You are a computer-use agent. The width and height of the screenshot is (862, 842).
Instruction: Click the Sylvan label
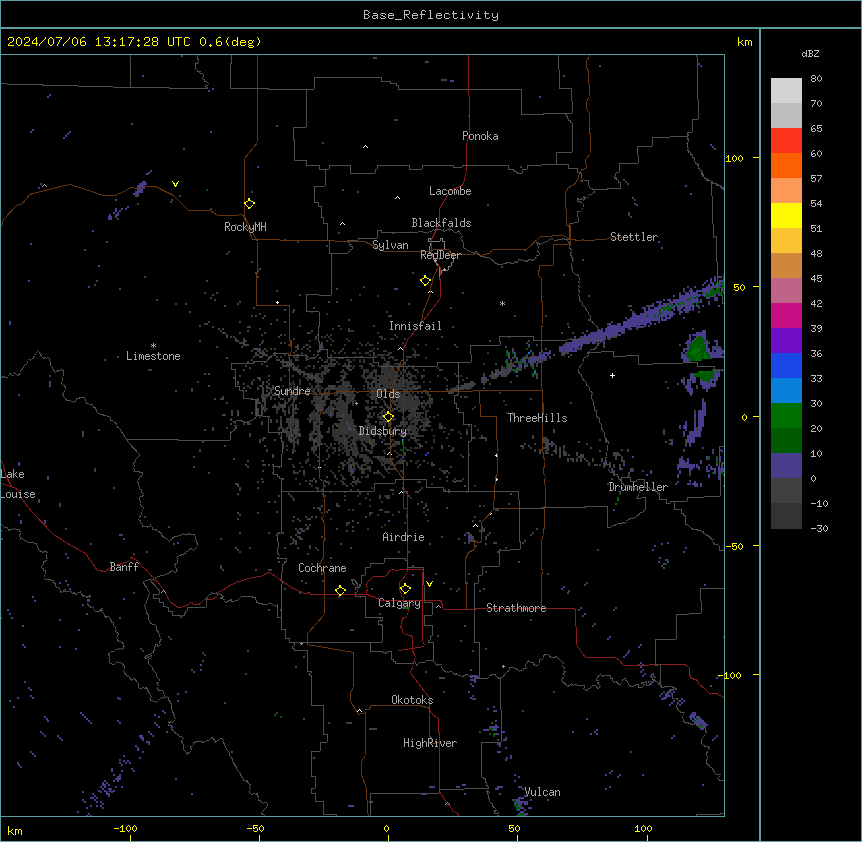click(390, 245)
